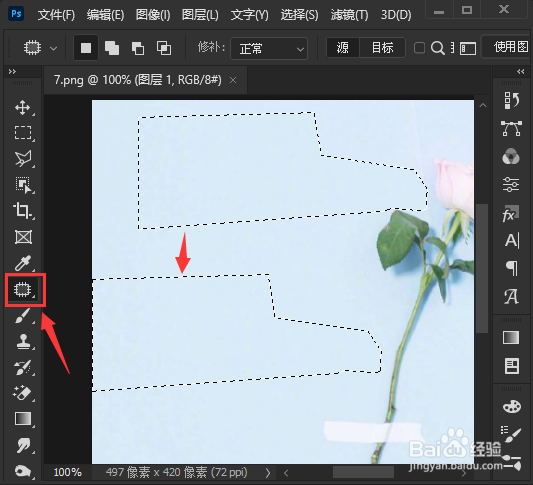533x485 pixels.
Task: Click the 497 像素 x 420 像素 status text
Action: coord(176,472)
